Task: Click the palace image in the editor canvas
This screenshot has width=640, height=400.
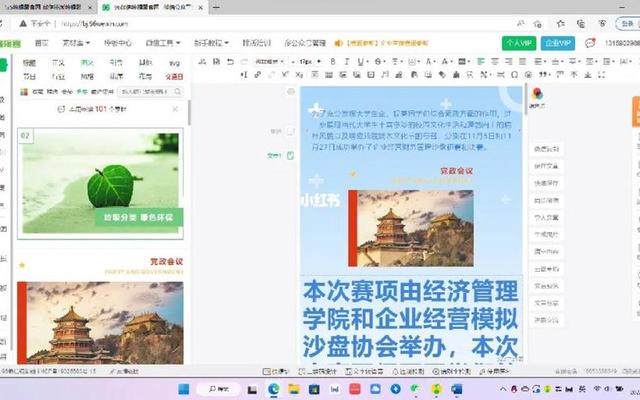Action: [x=411, y=228]
